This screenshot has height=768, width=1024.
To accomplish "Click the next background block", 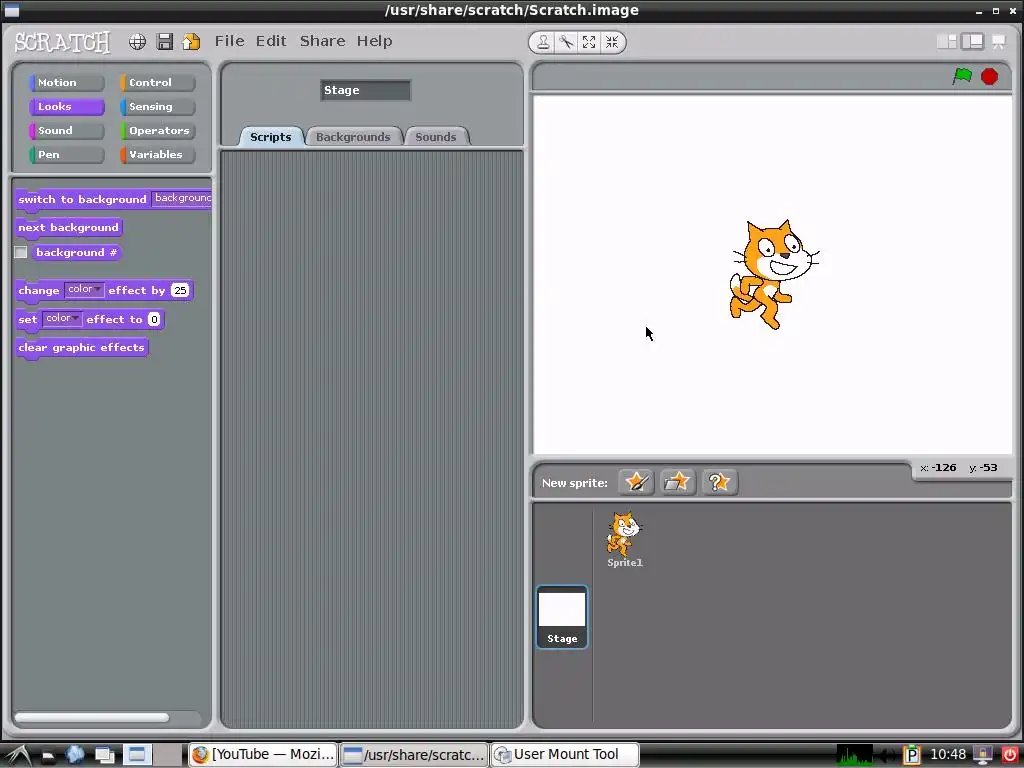I will (x=69, y=228).
